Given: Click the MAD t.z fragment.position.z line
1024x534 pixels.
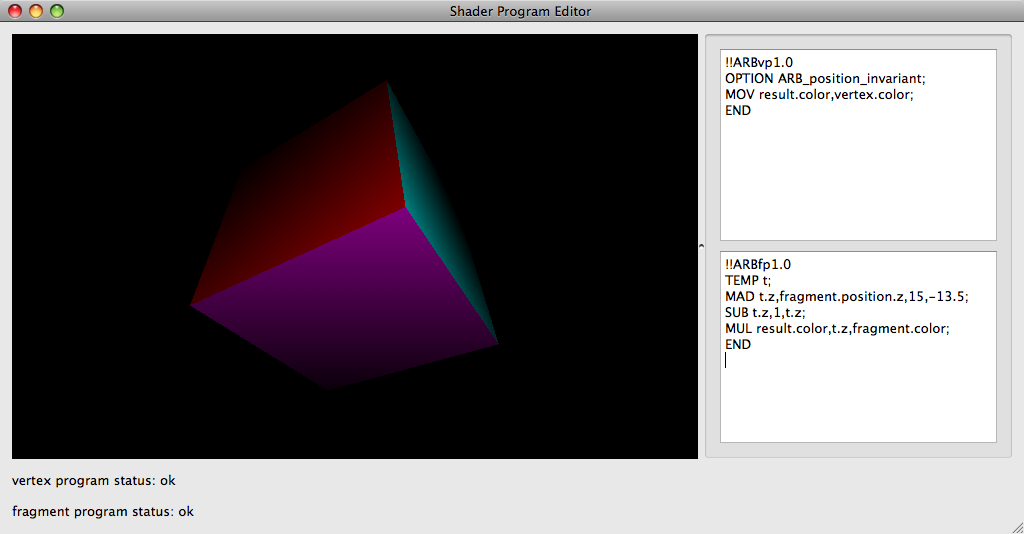Looking at the screenshot, I should [846, 297].
